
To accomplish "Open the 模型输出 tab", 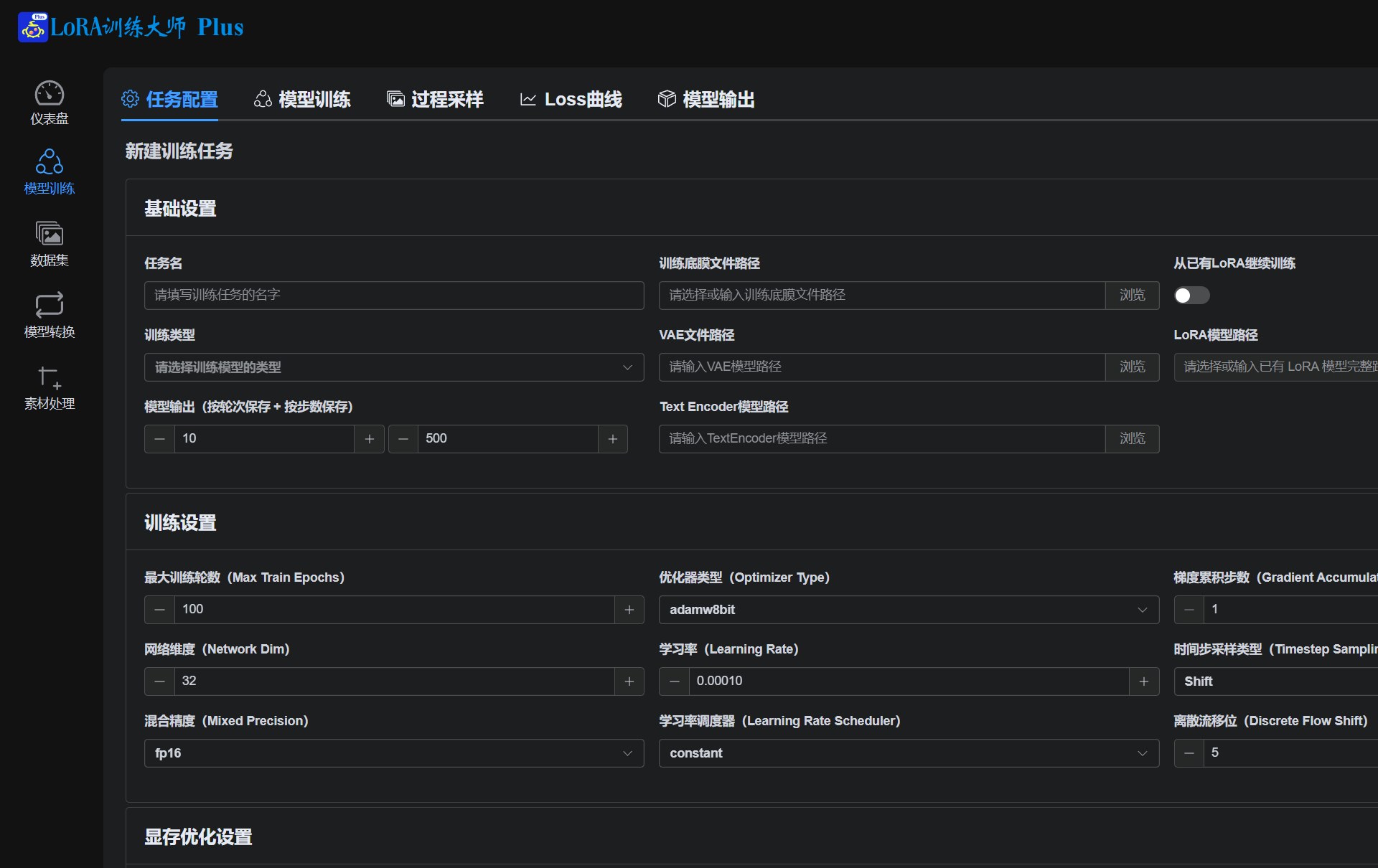I will [x=706, y=99].
